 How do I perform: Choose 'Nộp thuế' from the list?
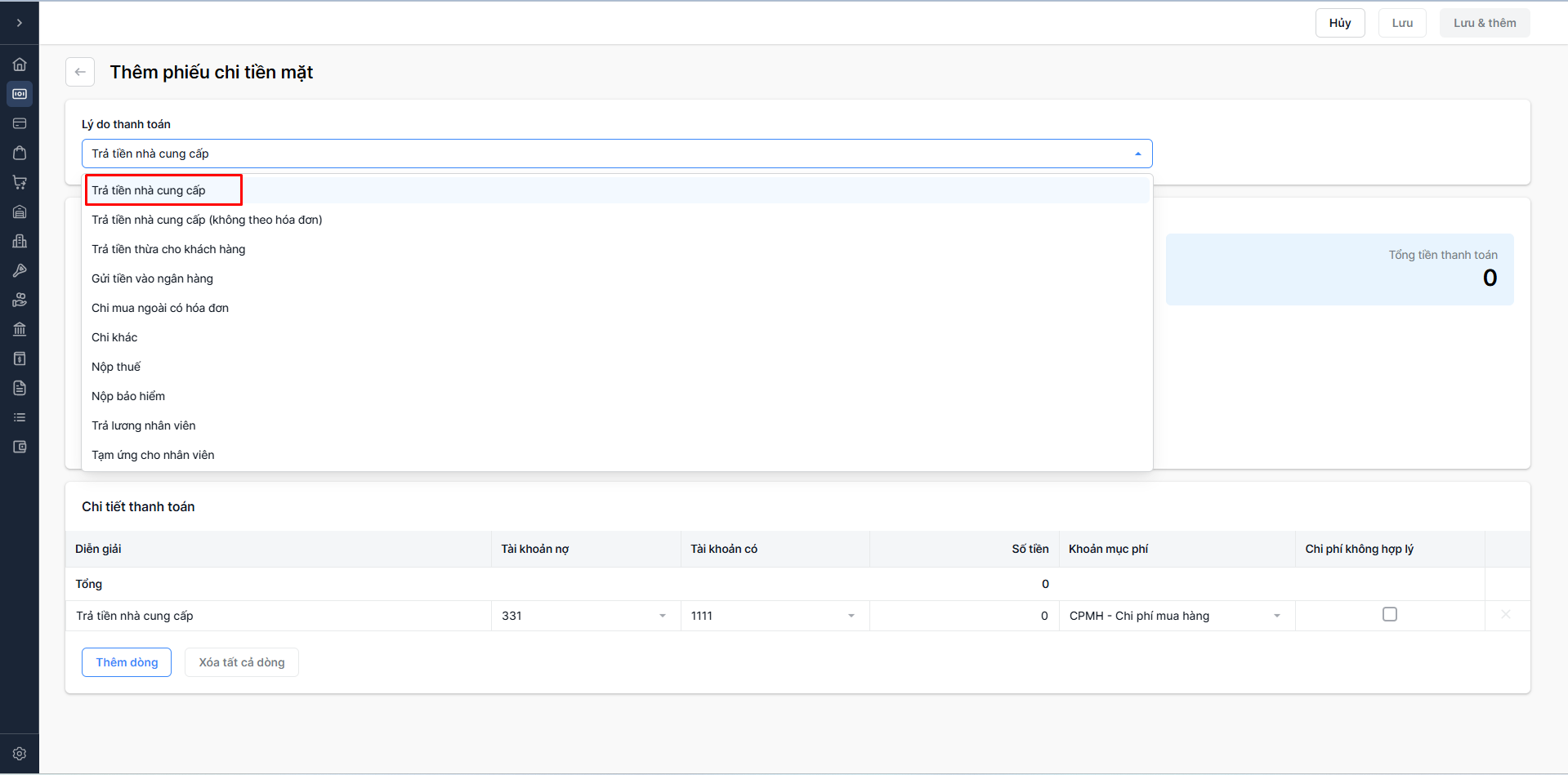[x=116, y=367]
